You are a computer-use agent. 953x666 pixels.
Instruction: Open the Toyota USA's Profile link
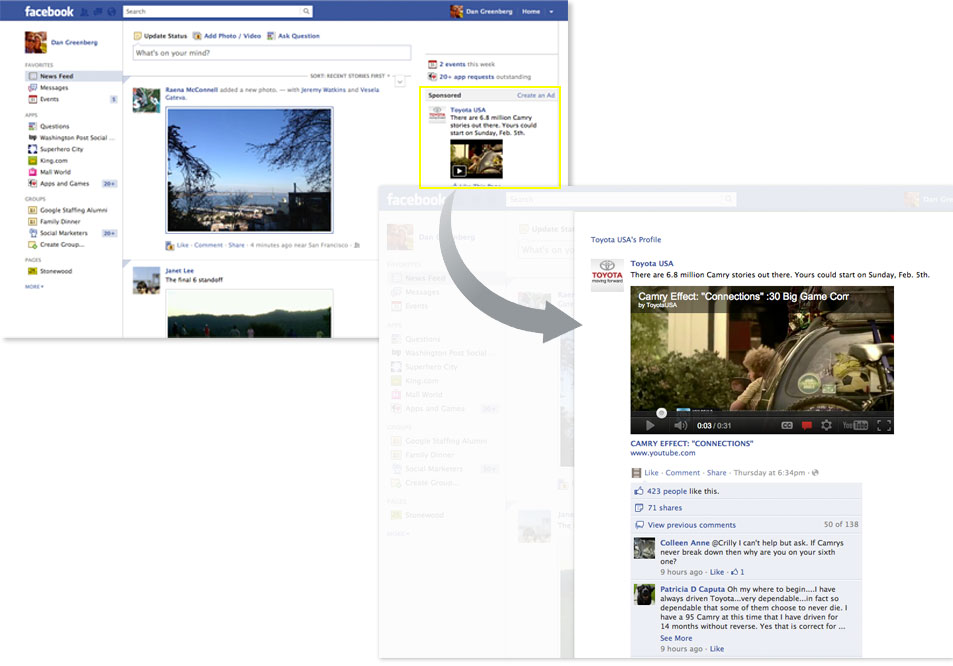[x=625, y=240]
